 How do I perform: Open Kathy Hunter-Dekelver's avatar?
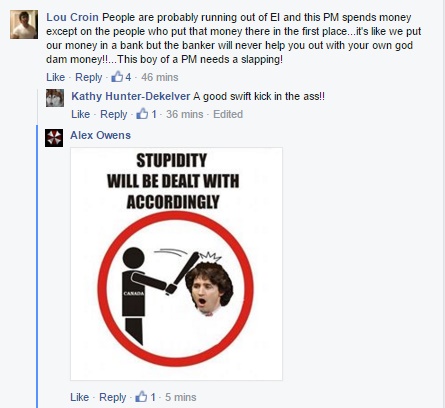[x=55, y=98]
